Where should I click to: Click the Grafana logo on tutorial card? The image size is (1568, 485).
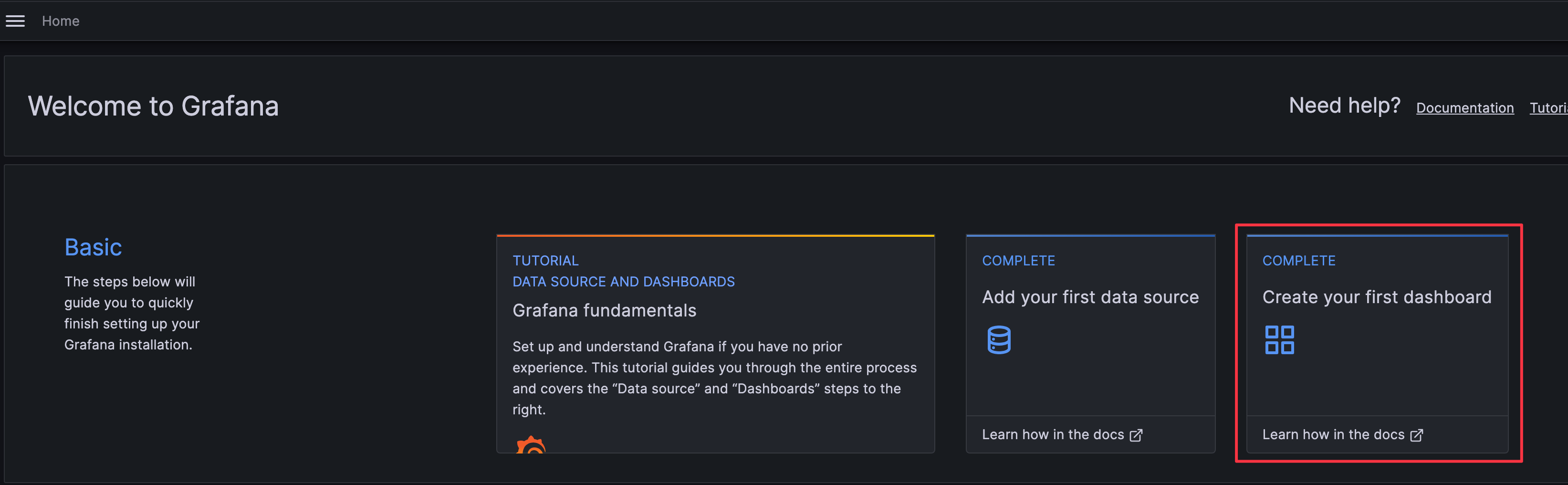(531, 445)
